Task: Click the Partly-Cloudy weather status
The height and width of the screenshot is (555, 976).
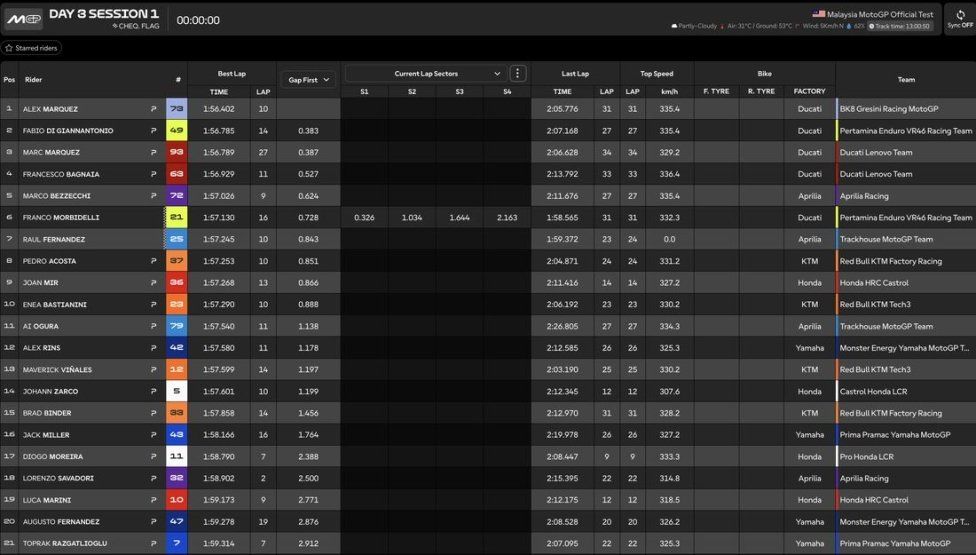Action: point(693,26)
